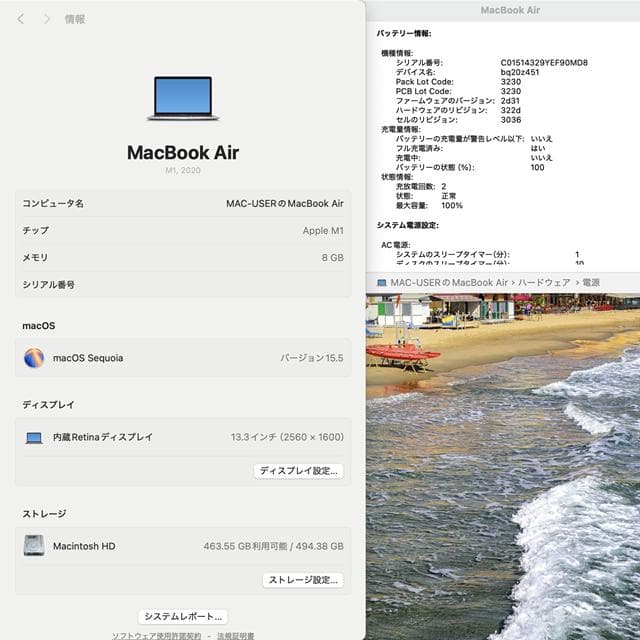
Task: Go forward using the right chevron
Action: pyautogui.click(x=47, y=19)
